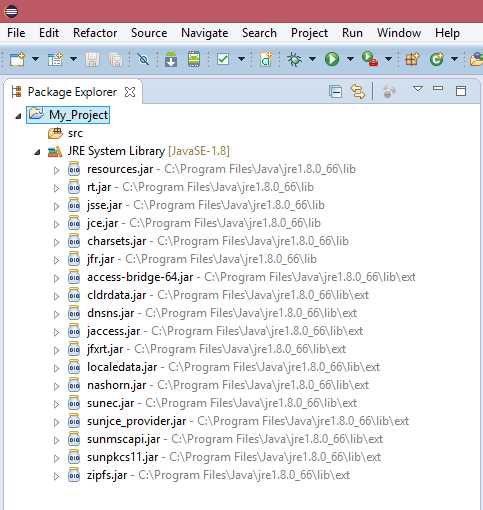Click the Save All toolbar icon
The height and width of the screenshot is (510, 483).
[116, 60]
